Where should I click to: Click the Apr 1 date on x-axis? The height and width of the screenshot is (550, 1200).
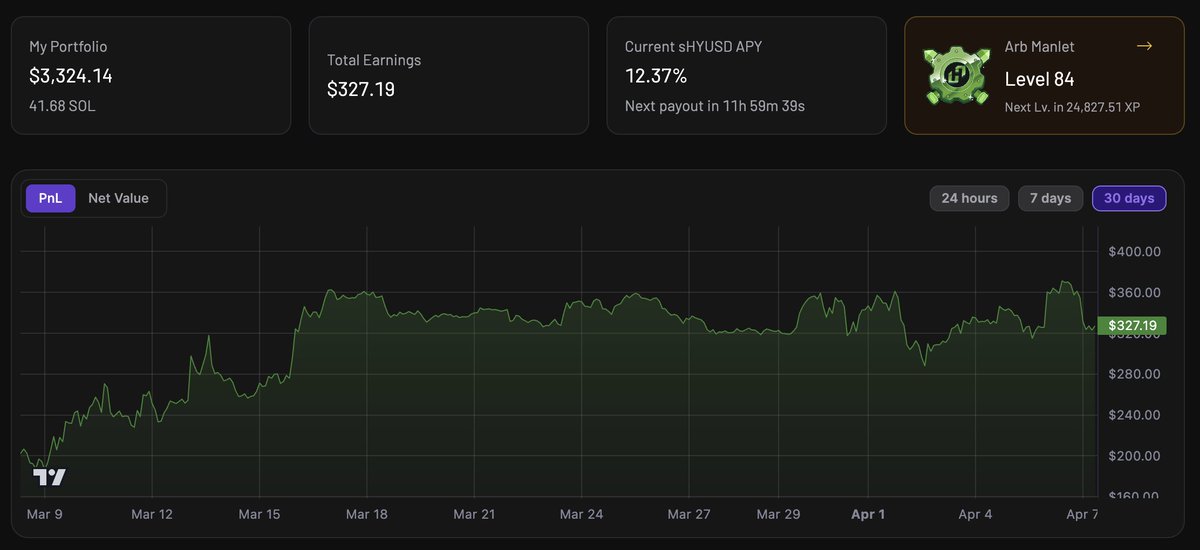point(868,515)
